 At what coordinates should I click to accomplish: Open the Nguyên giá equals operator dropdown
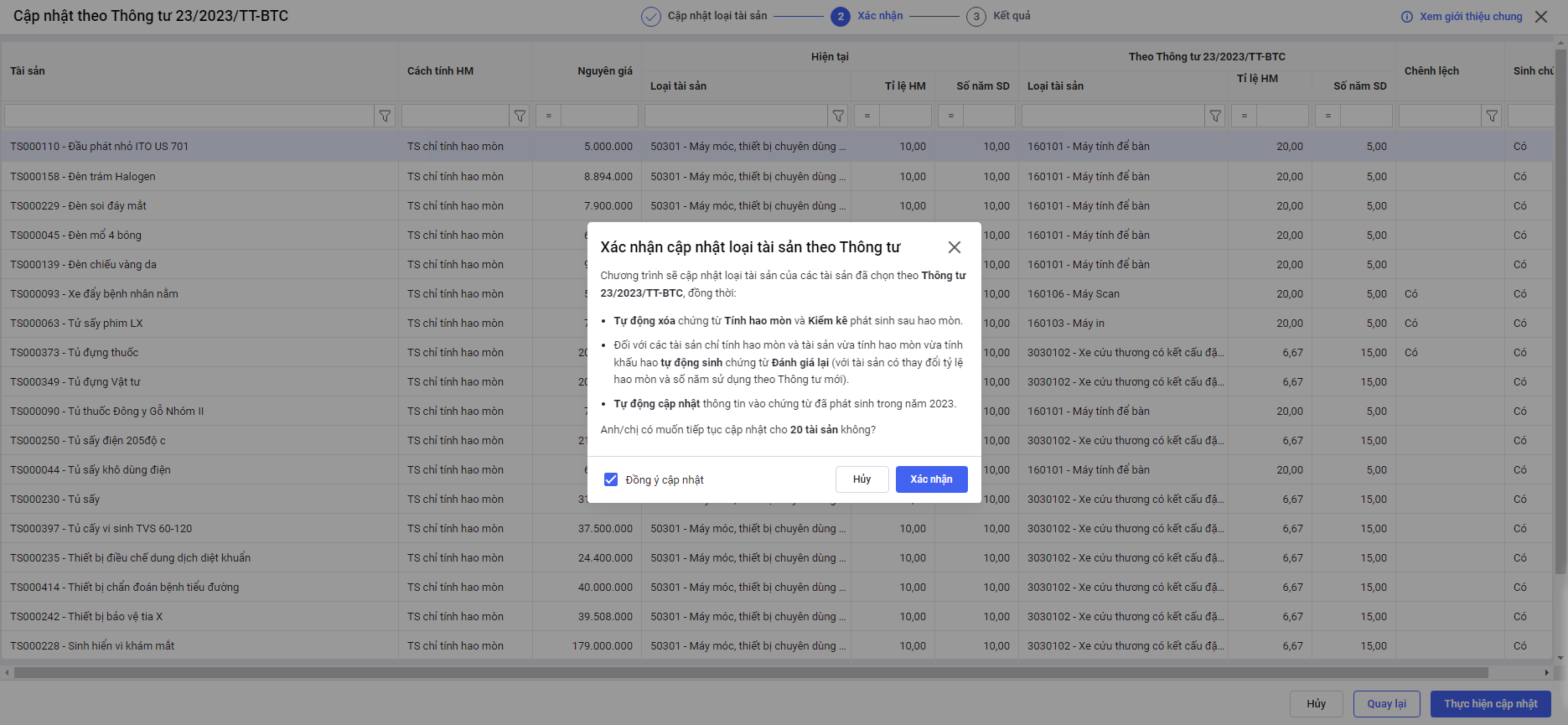pos(549,117)
